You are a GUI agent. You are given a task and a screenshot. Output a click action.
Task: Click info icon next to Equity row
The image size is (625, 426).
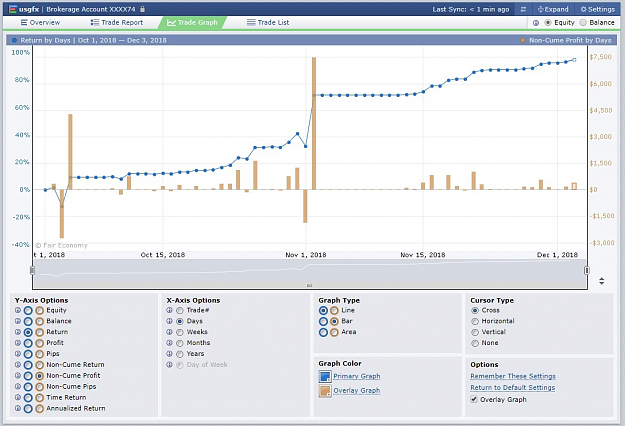[18, 310]
